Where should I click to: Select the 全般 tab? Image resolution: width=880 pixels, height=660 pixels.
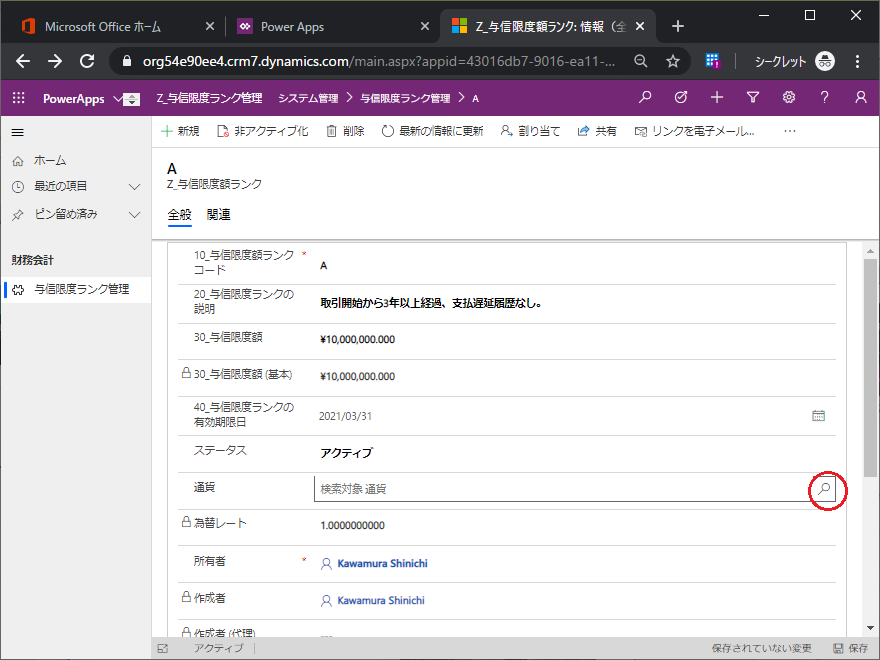(180, 214)
